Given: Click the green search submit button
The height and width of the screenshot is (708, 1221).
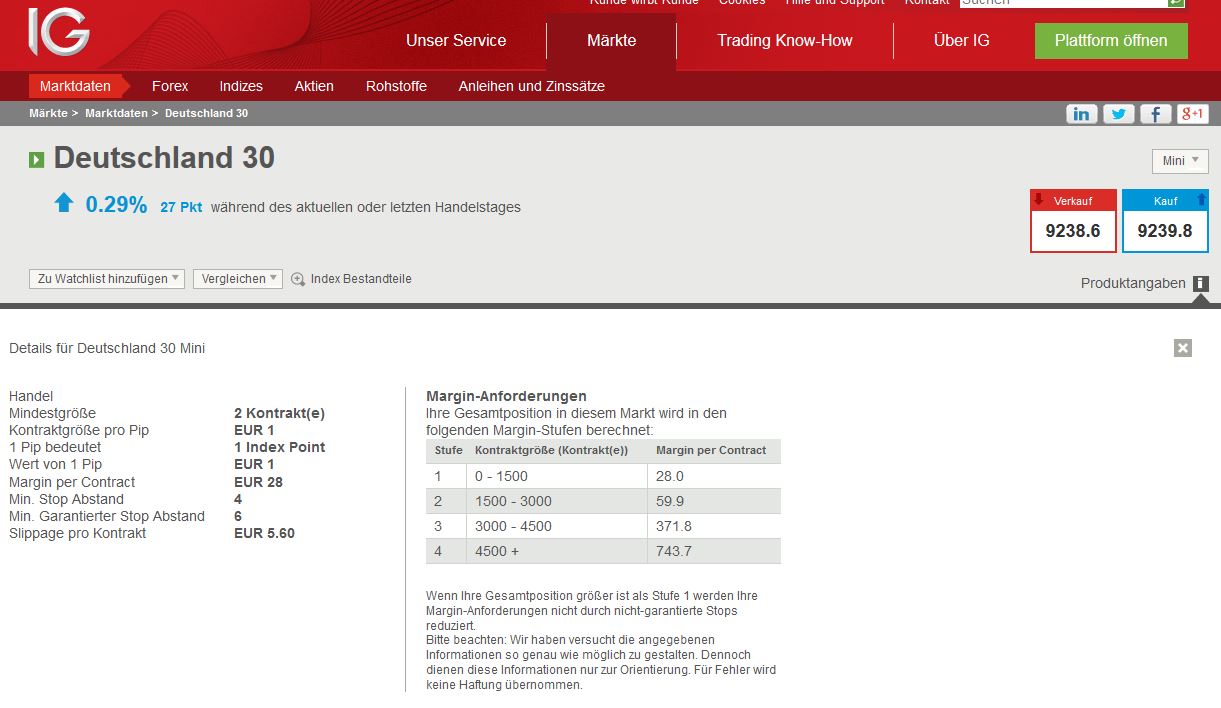Looking at the screenshot, I should click(1176, 3).
